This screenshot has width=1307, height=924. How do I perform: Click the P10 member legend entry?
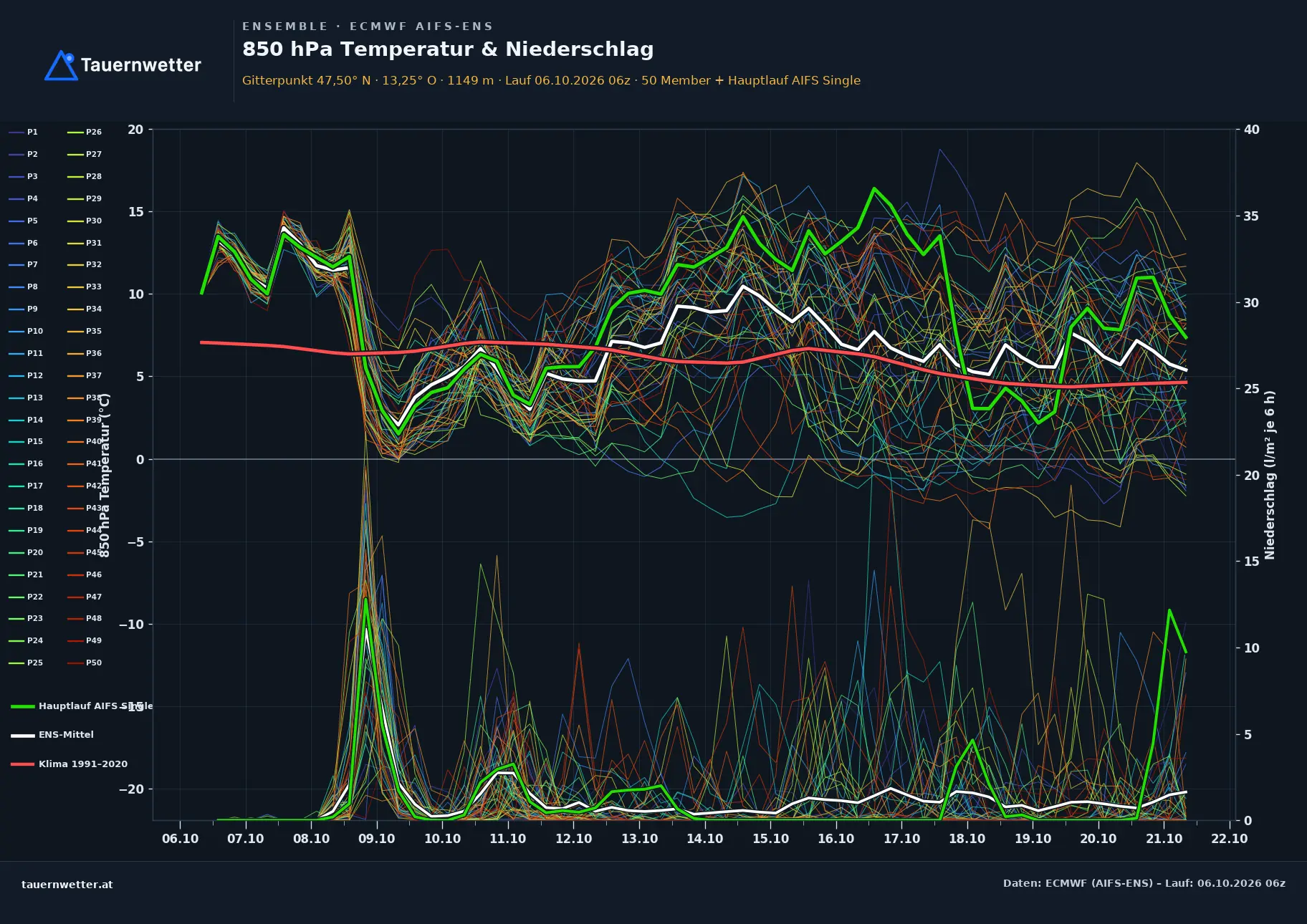[x=26, y=331]
